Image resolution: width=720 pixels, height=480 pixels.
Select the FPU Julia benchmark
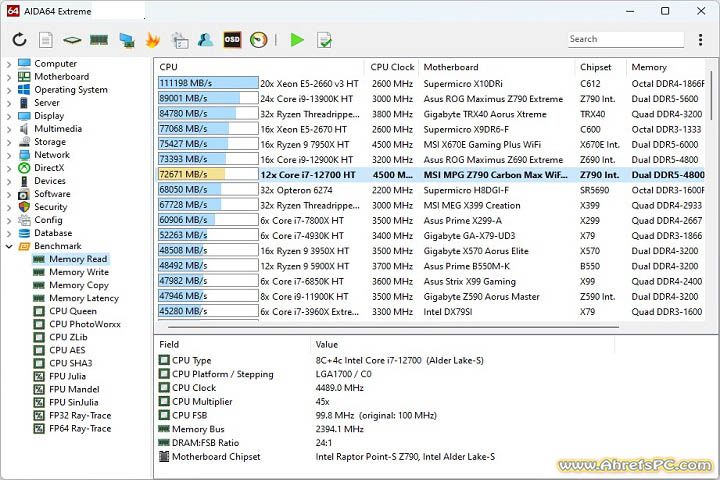[x=68, y=376]
